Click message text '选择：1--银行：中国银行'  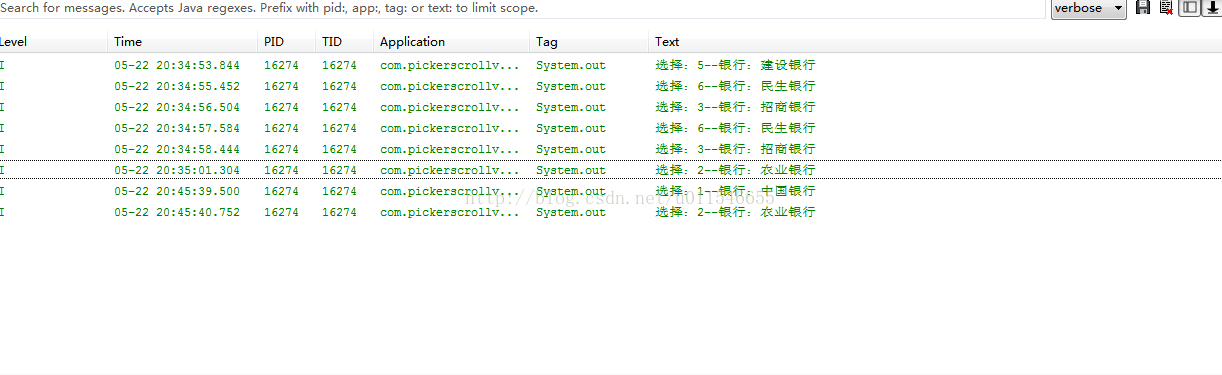735,191
